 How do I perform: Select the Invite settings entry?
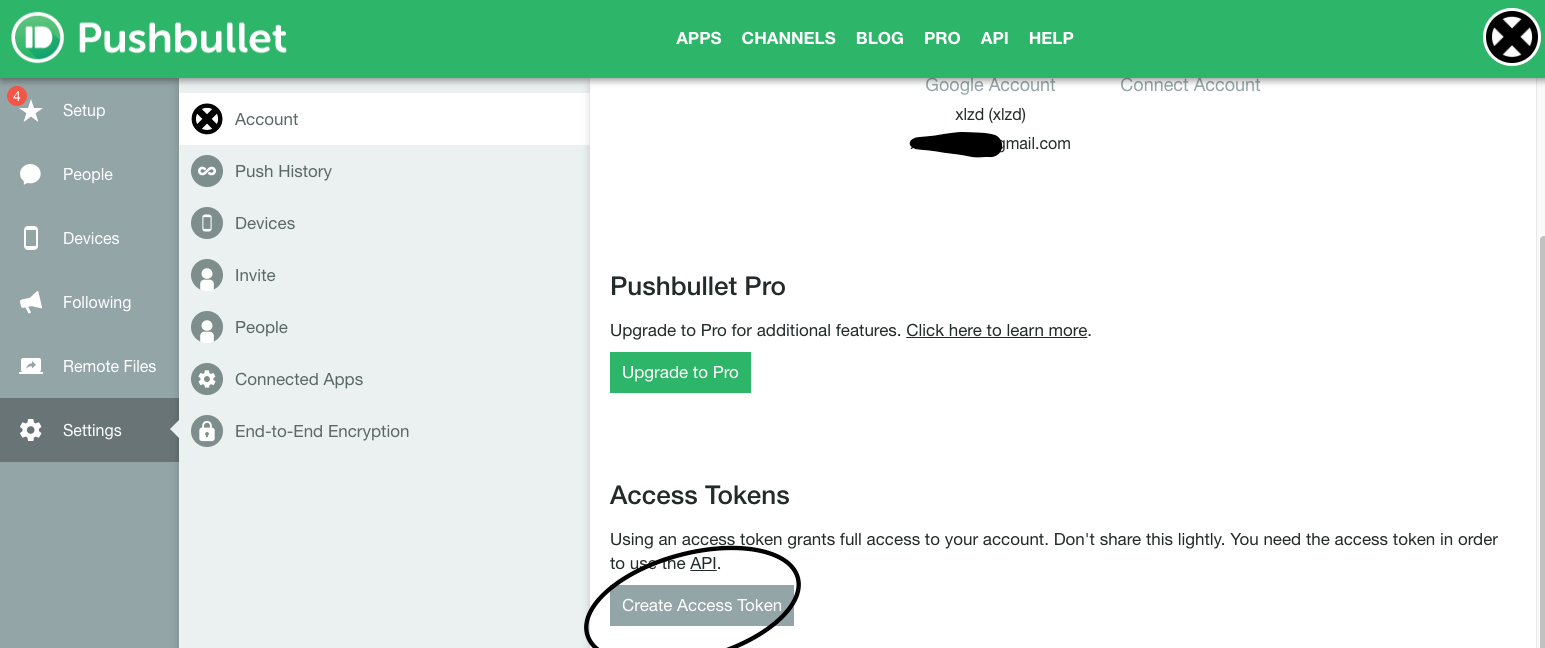[254, 275]
